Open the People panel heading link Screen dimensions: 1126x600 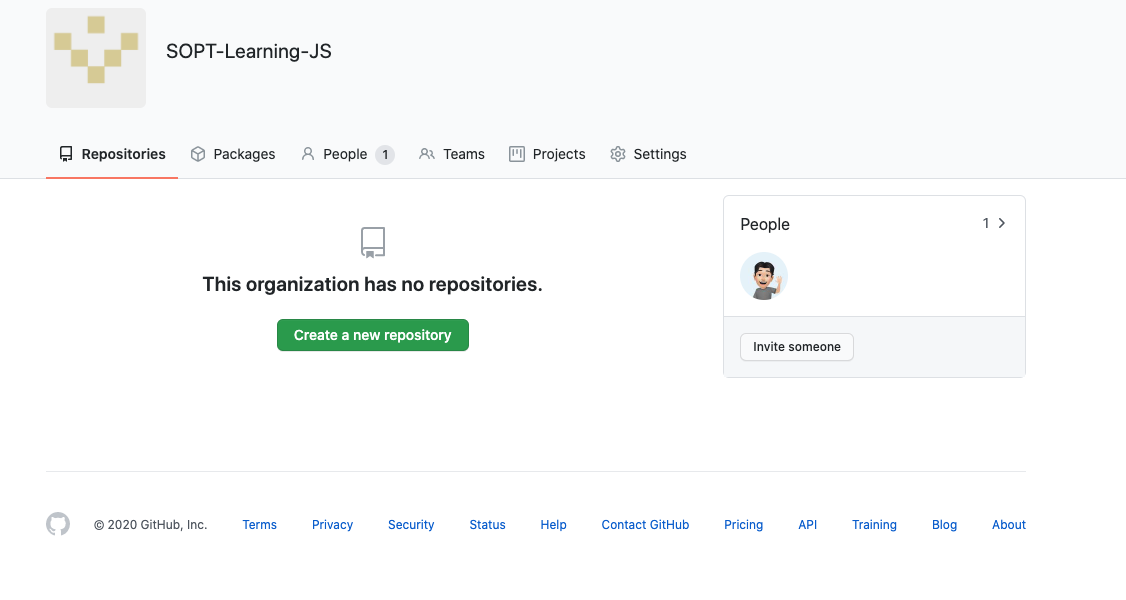[x=765, y=225]
